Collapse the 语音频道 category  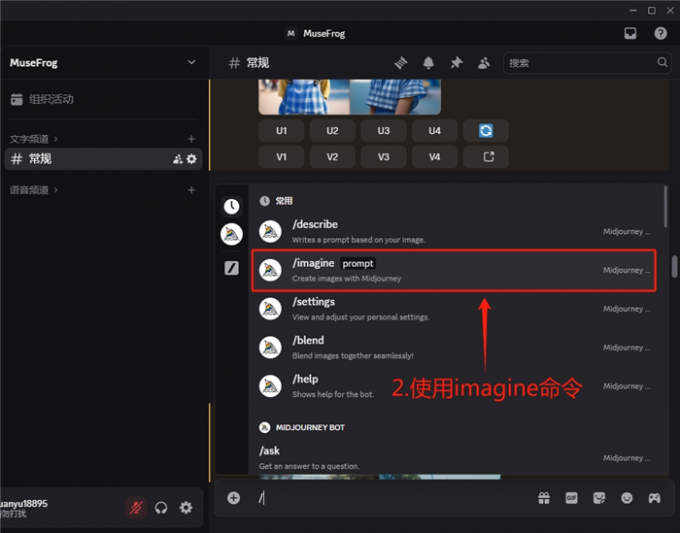34,190
